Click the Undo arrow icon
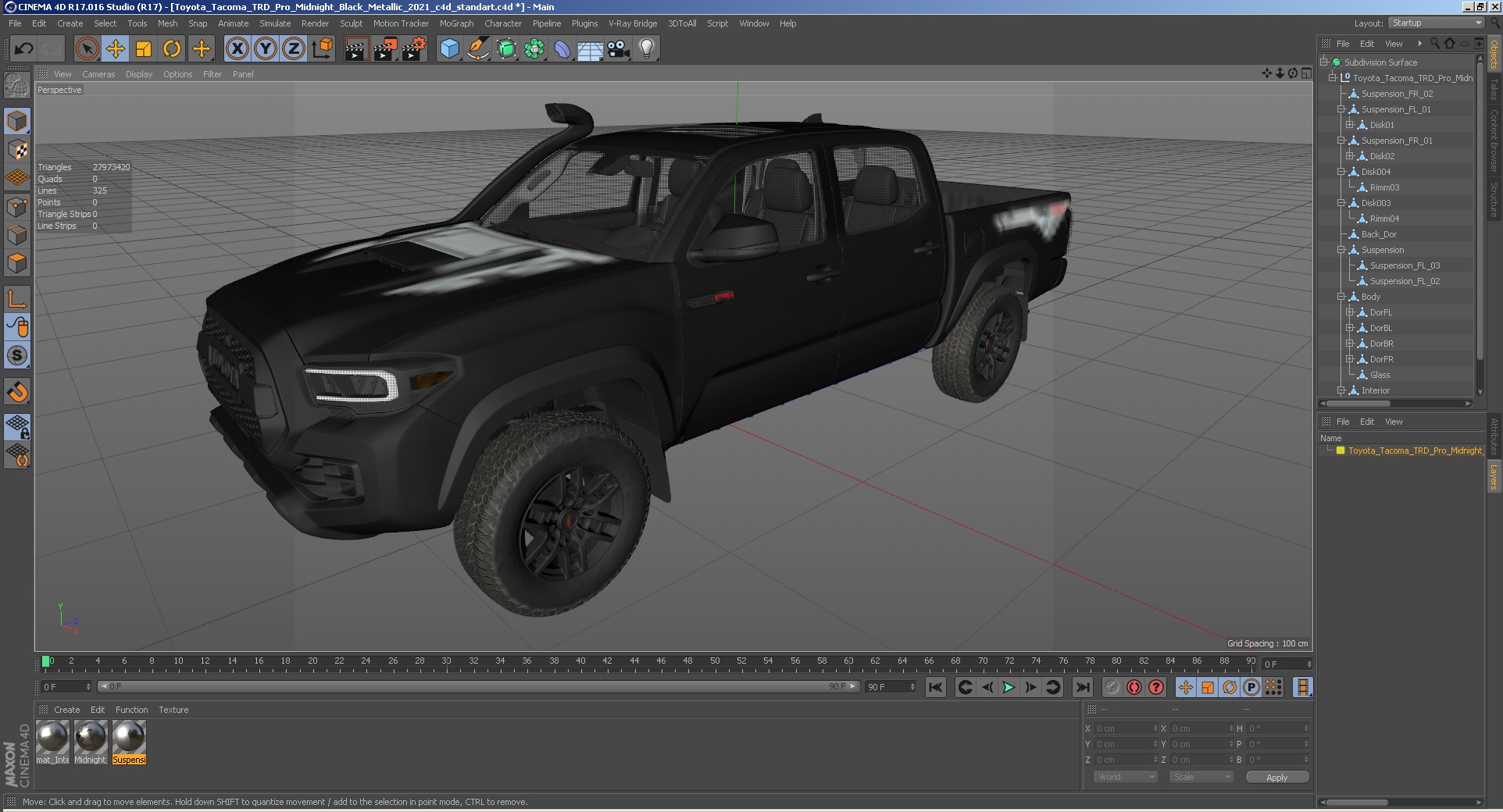Image resolution: width=1503 pixels, height=812 pixels. point(23,49)
